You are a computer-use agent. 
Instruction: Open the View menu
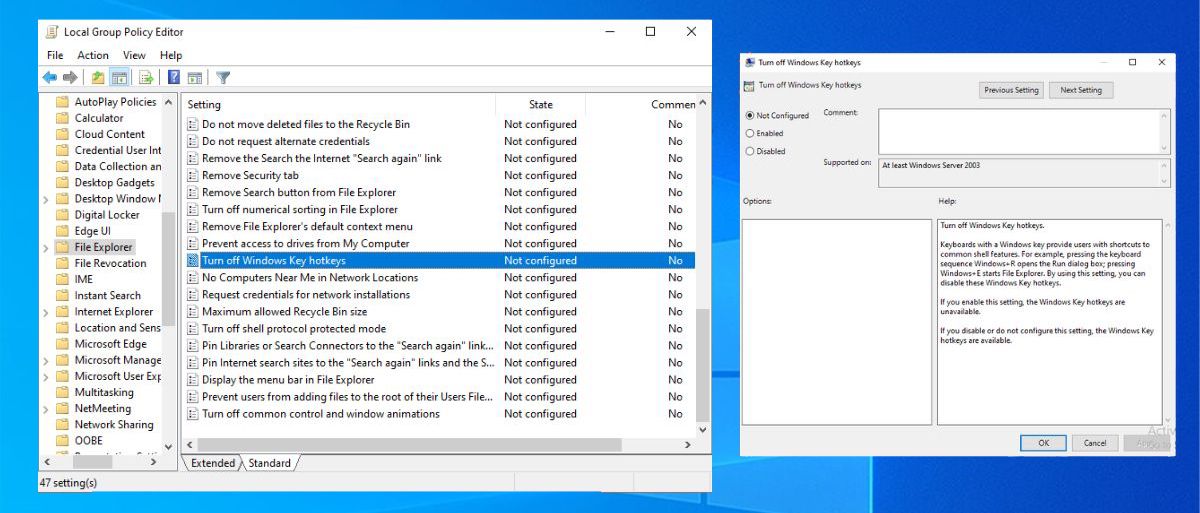click(x=134, y=55)
